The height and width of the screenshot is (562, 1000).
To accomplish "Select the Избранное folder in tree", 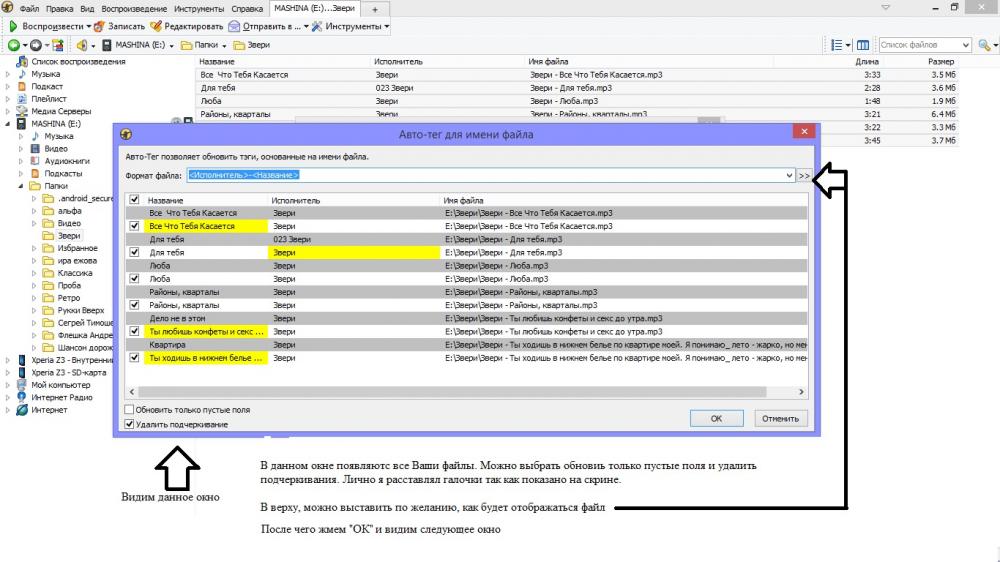I will pos(77,248).
